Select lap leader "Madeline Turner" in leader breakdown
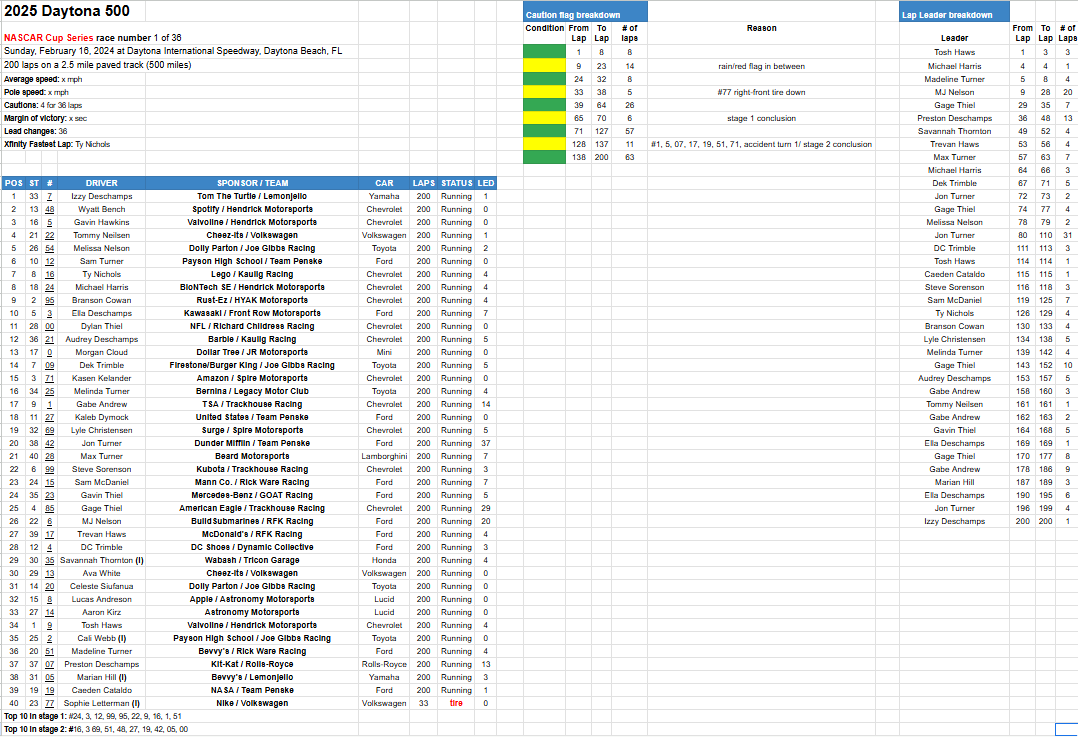The image size is (1078, 737). 954,79
